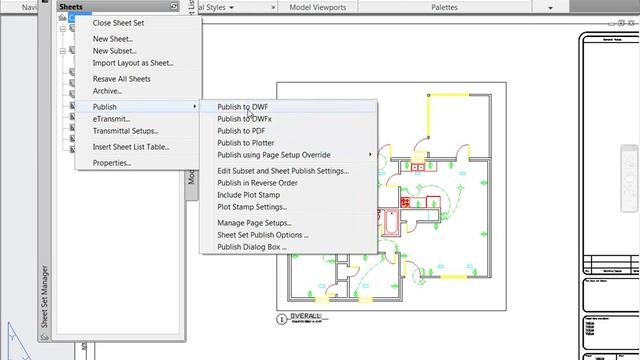Open the Visual Styles panel dropdown arrow

click(231, 7)
